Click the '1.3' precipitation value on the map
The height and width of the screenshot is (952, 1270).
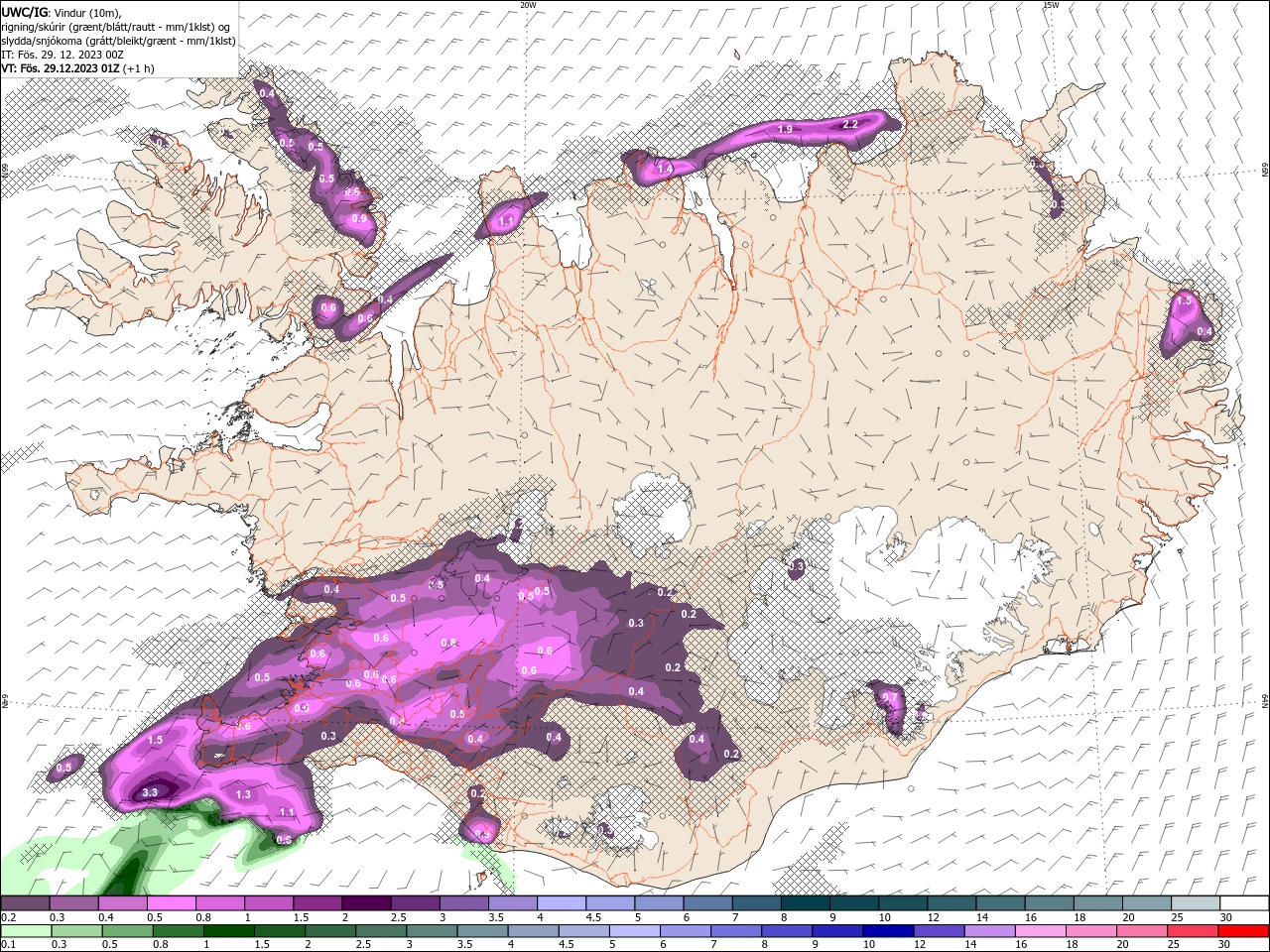tap(243, 794)
